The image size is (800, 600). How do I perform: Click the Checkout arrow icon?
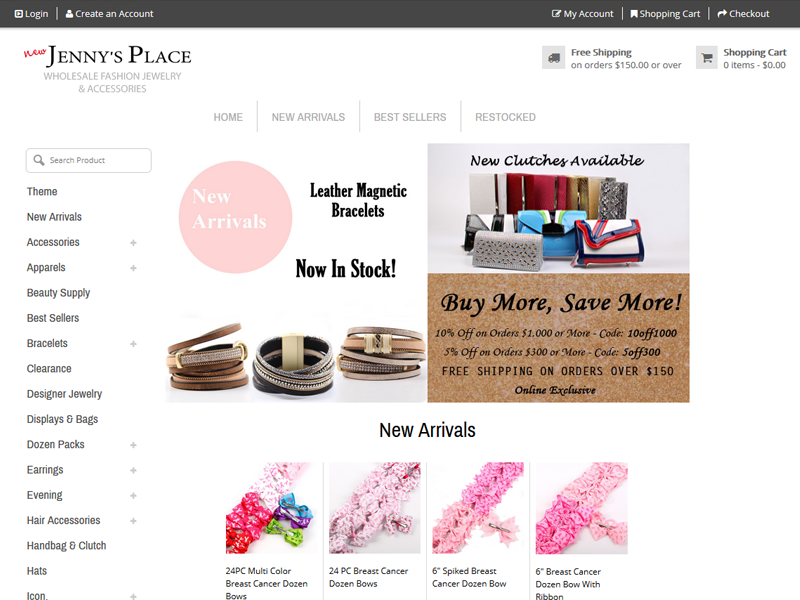(722, 14)
